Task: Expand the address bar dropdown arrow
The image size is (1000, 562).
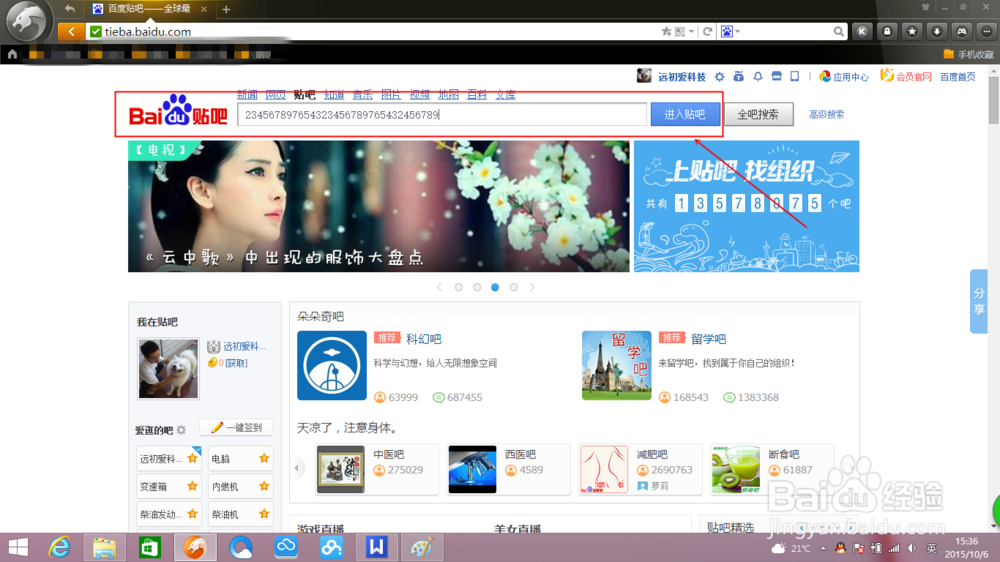Action: click(691, 31)
